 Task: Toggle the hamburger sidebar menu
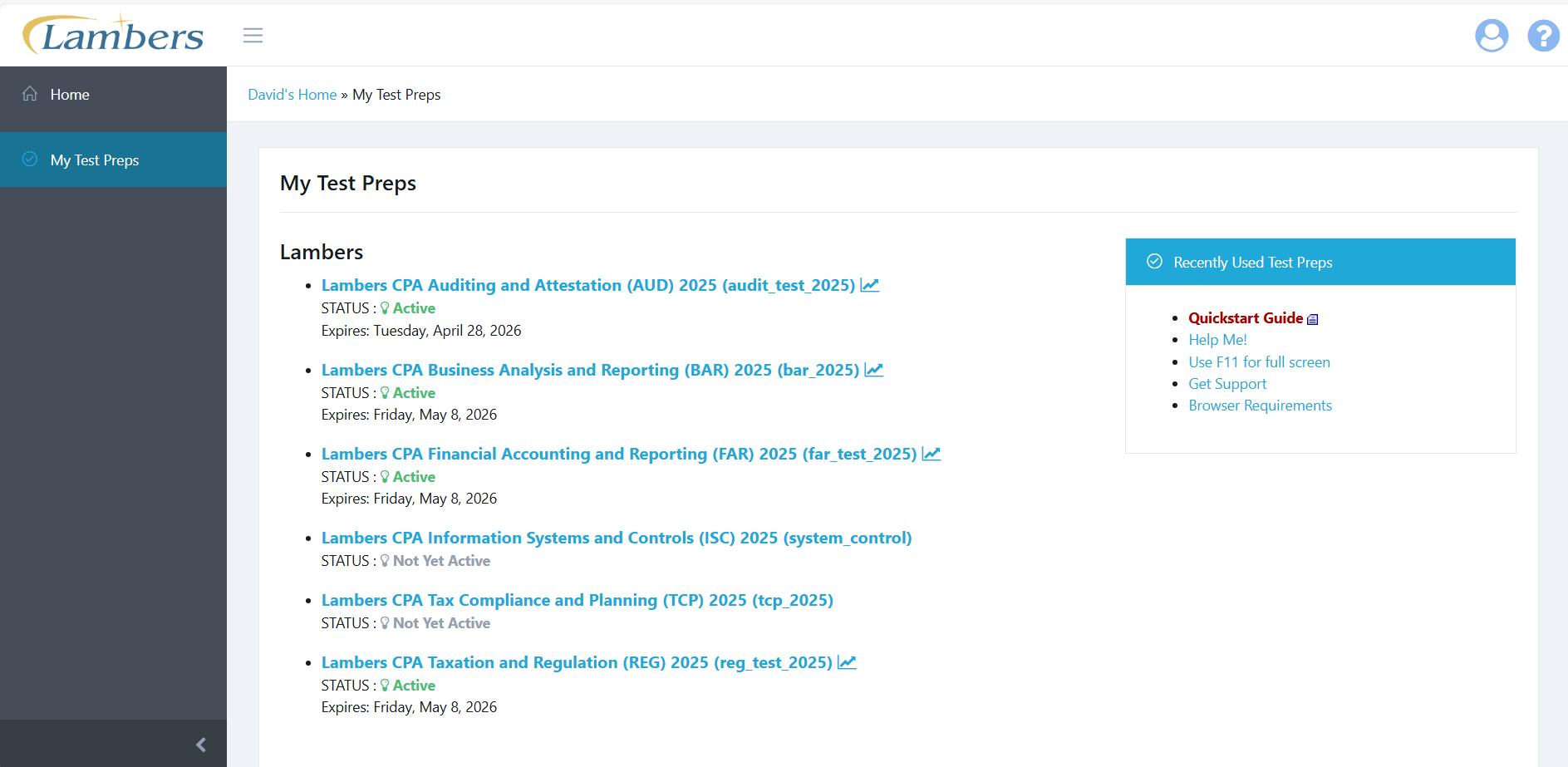pos(253,35)
